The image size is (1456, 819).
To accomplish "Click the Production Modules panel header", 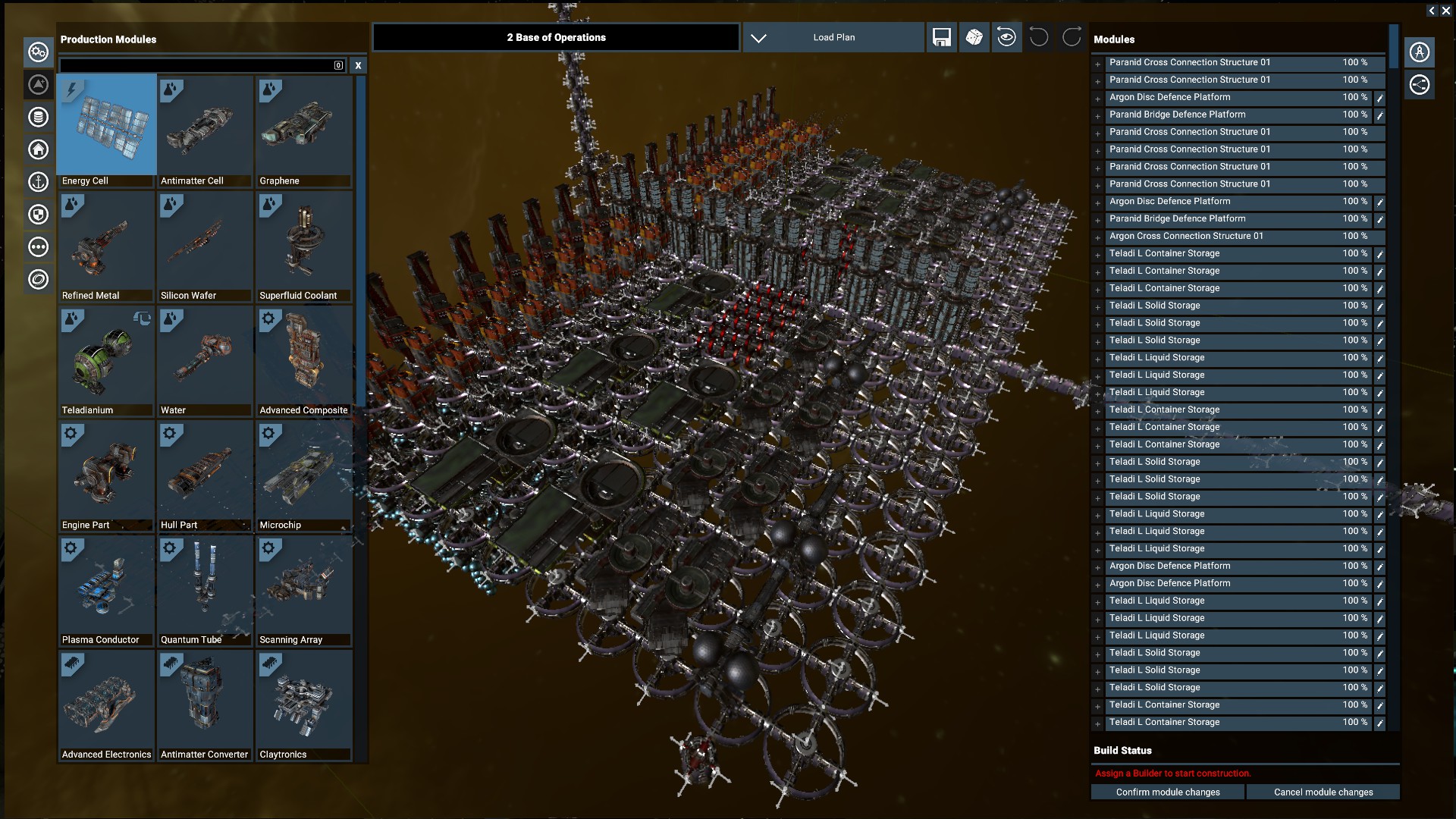I will coord(108,39).
